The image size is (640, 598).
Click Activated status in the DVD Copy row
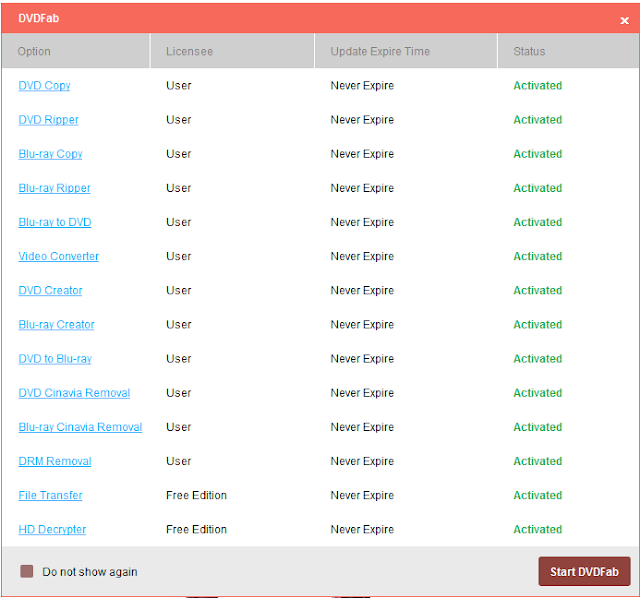538,86
